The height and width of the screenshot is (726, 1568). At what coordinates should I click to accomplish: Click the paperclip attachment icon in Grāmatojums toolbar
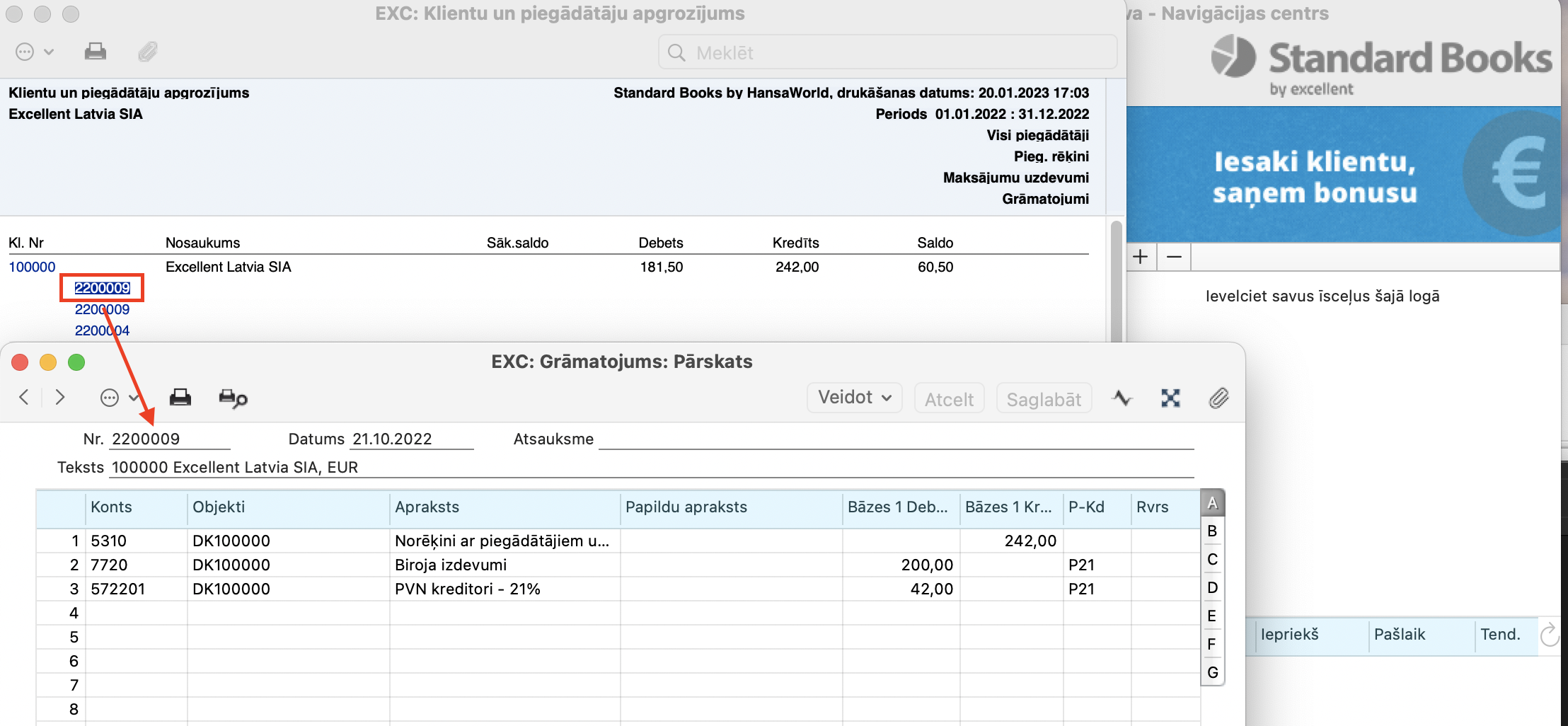click(x=1218, y=398)
